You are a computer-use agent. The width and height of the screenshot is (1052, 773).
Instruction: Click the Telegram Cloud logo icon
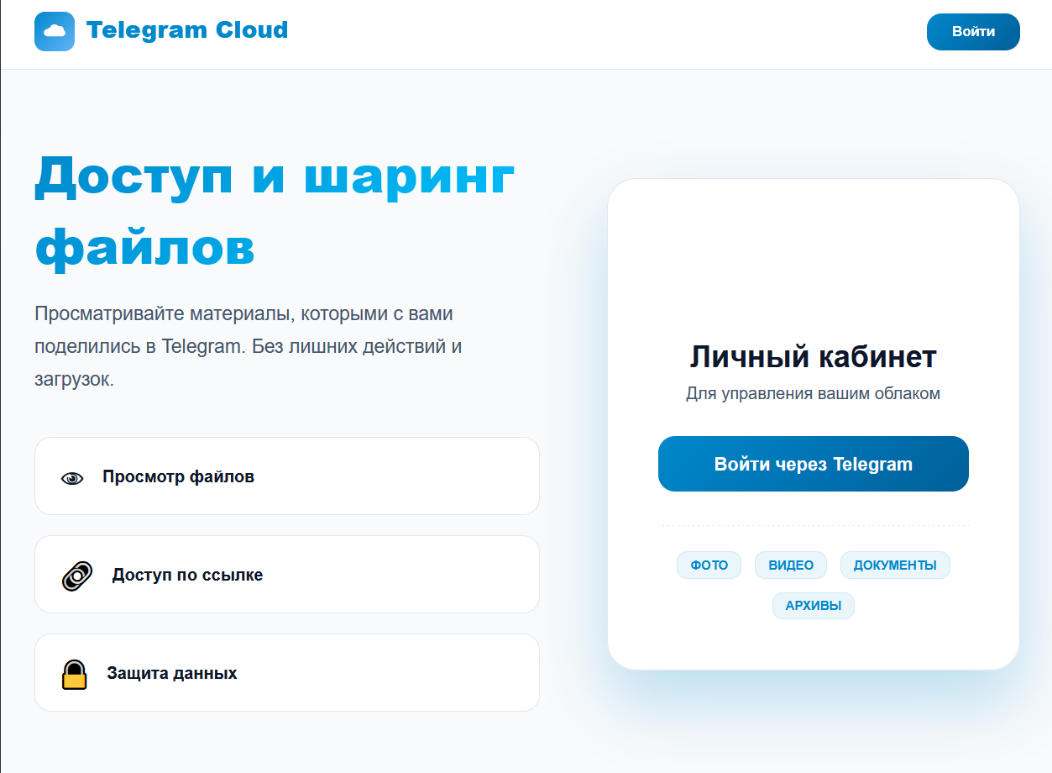[54, 32]
